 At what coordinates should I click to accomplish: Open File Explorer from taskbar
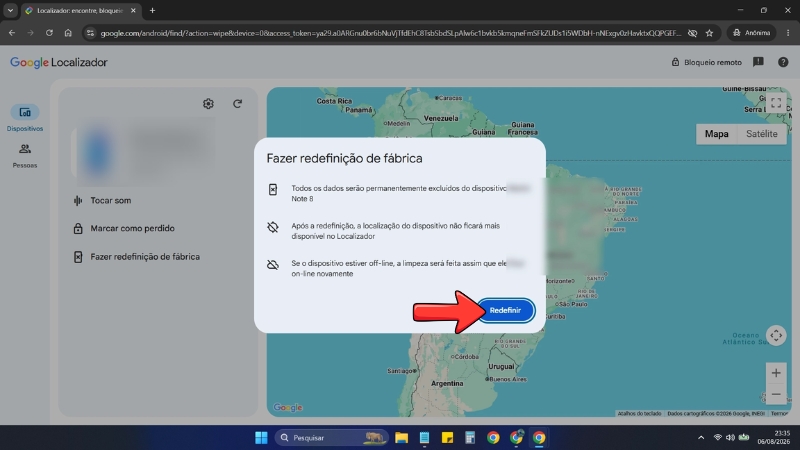coord(402,438)
